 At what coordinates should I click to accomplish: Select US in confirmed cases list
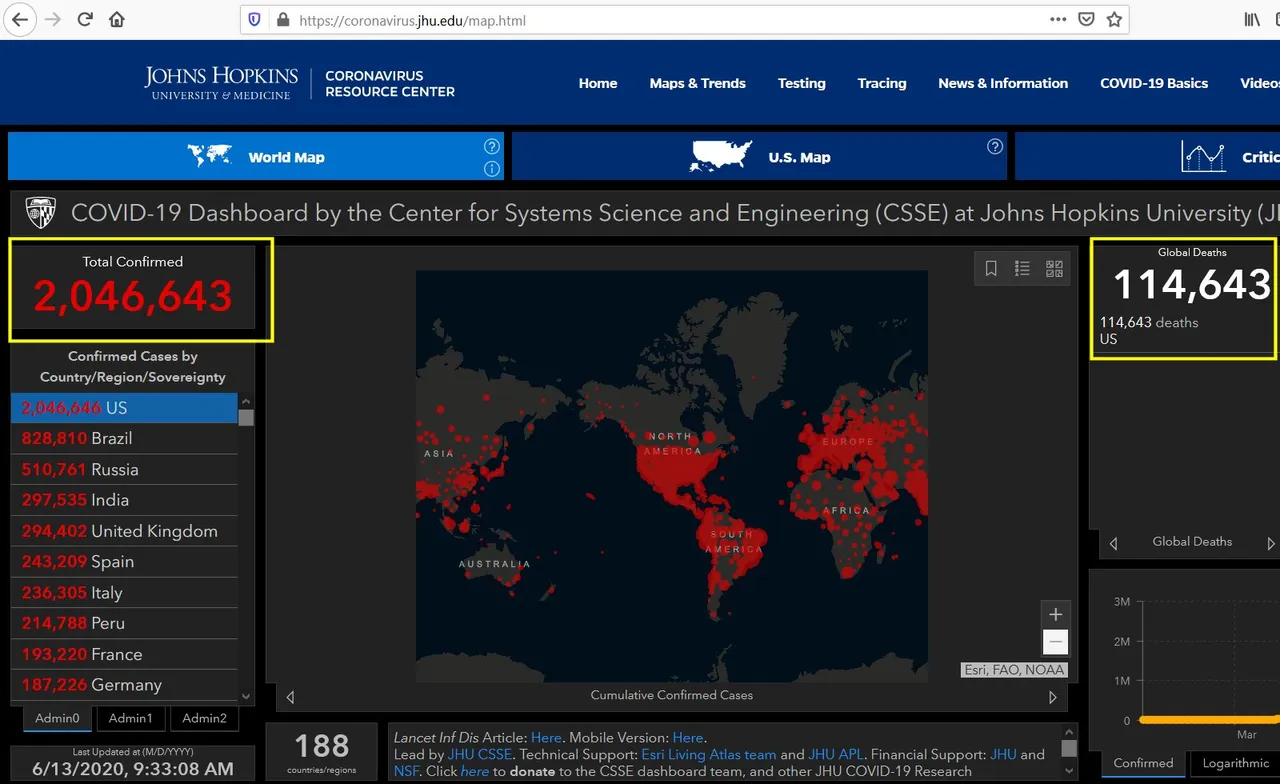pyautogui.click(x=124, y=408)
